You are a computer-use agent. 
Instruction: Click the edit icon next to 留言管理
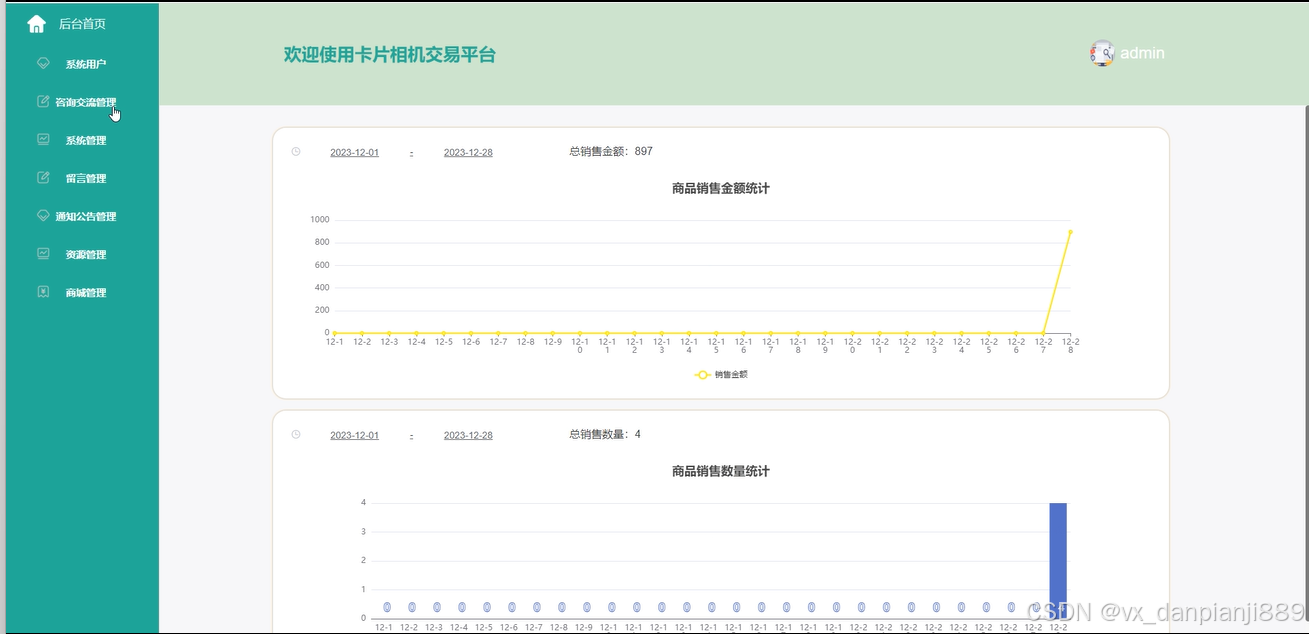tap(43, 177)
